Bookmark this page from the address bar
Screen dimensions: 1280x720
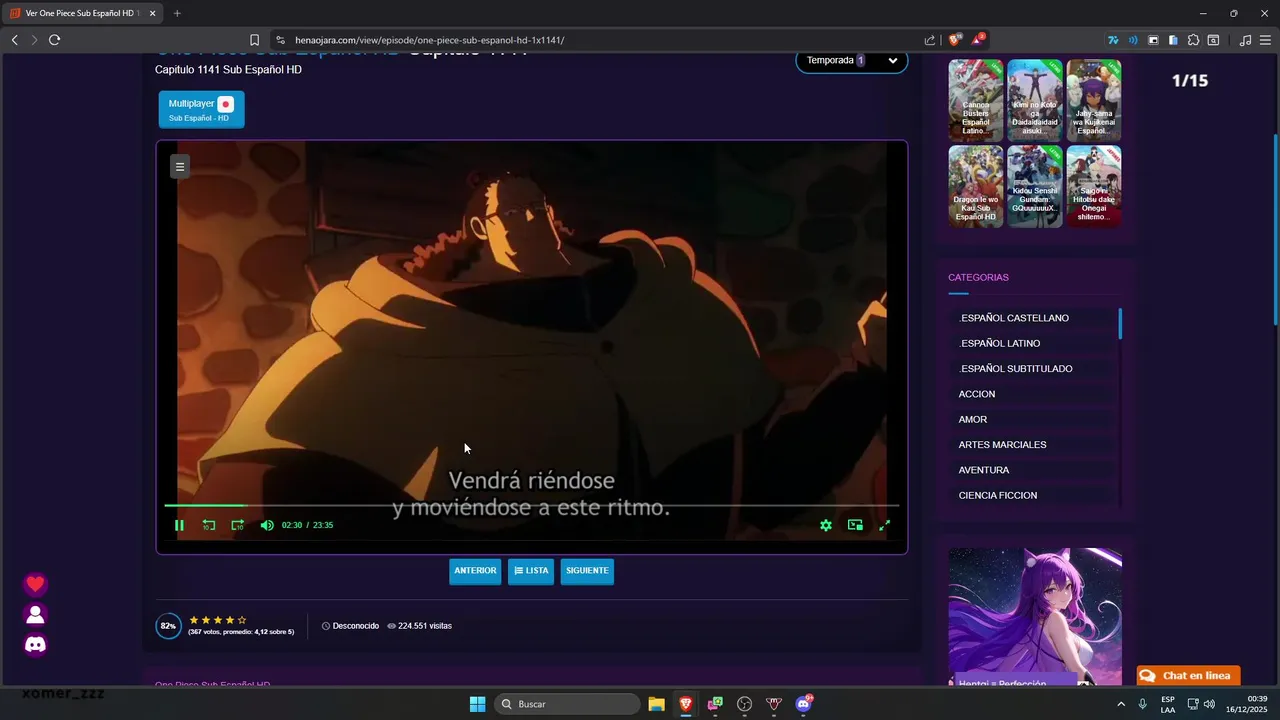254,40
